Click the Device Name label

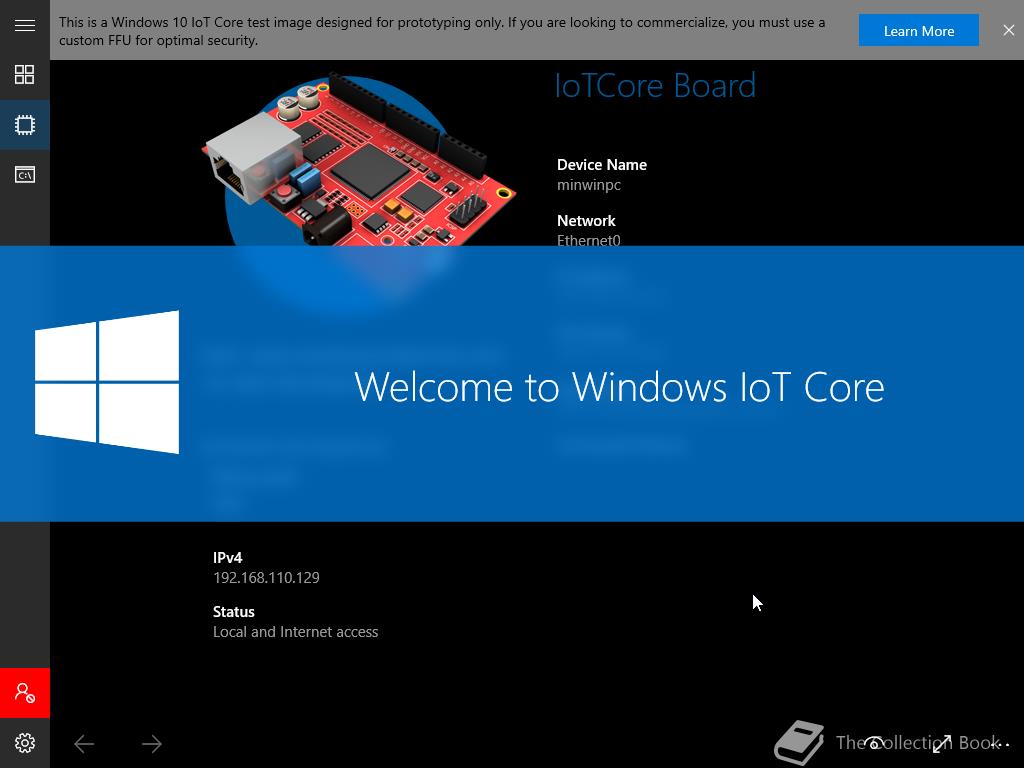[601, 165]
